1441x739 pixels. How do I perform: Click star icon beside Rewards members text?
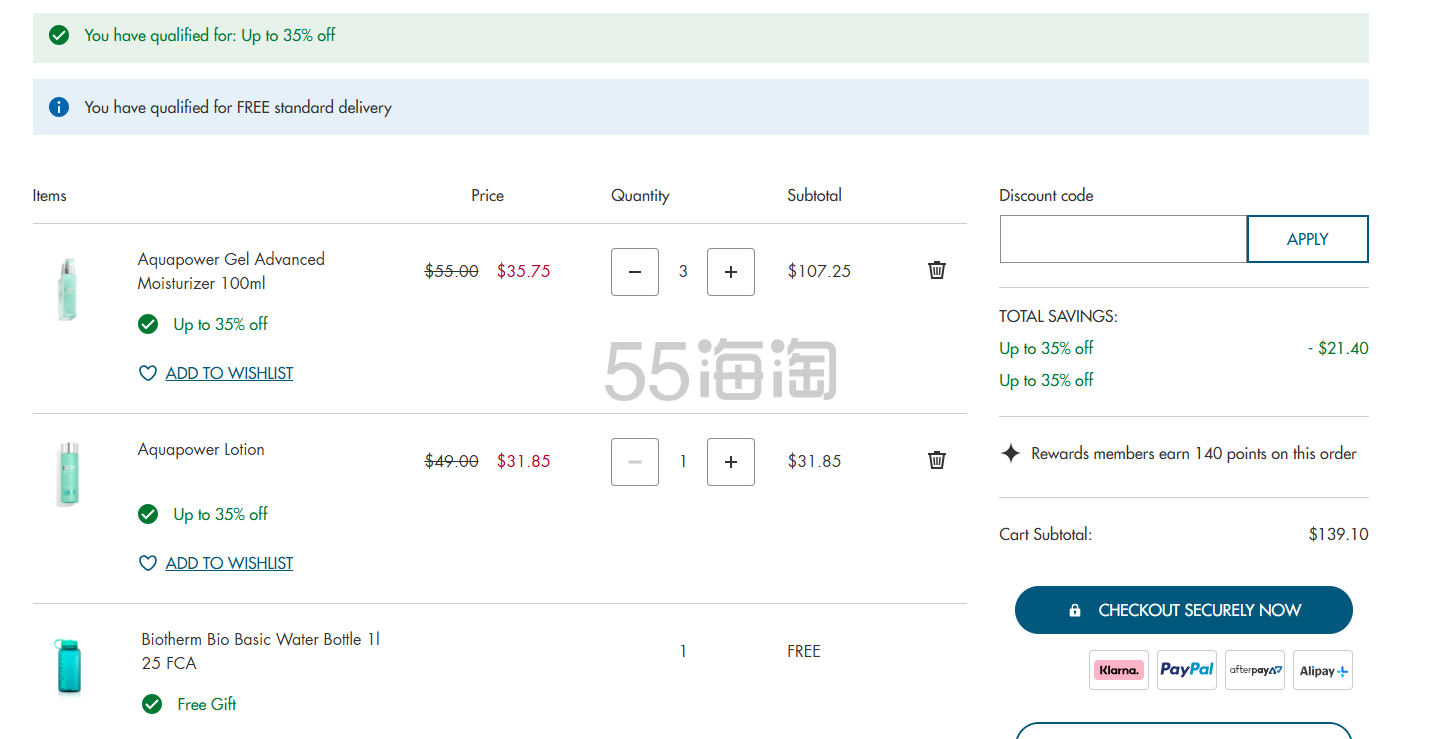[1011, 453]
